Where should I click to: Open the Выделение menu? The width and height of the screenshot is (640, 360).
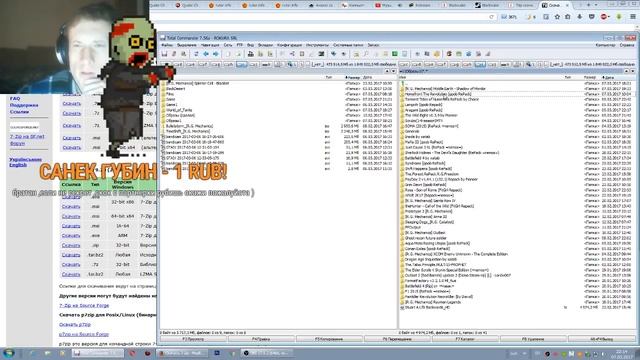point(187,45)
